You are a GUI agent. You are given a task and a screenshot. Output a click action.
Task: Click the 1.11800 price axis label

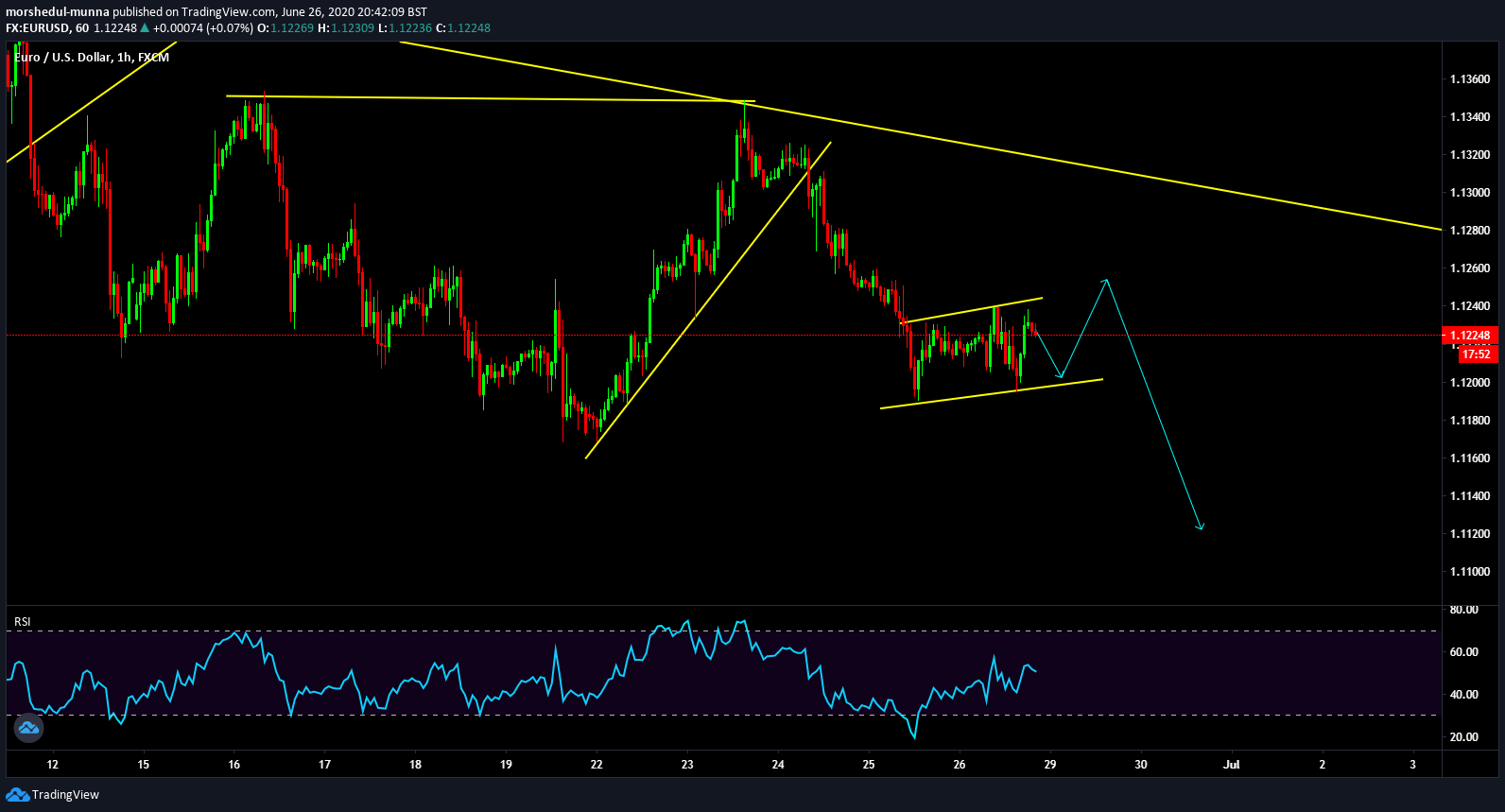coord(1470,421)
